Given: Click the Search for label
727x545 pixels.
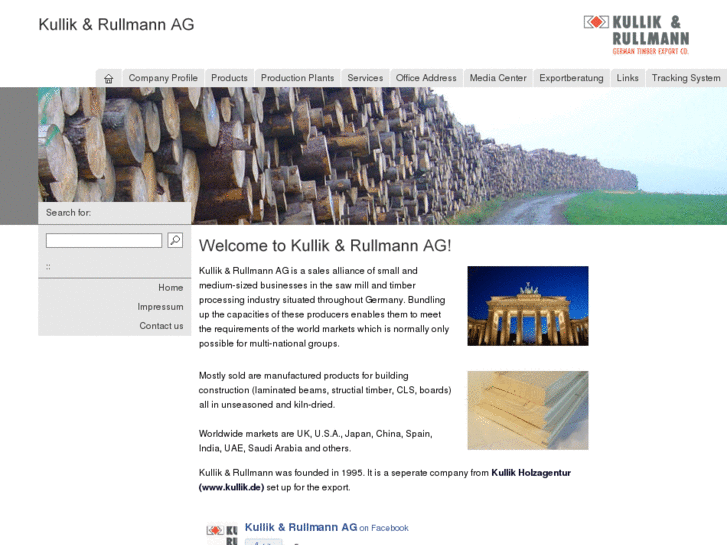Looking at the screenshot, I should point(68,212).
